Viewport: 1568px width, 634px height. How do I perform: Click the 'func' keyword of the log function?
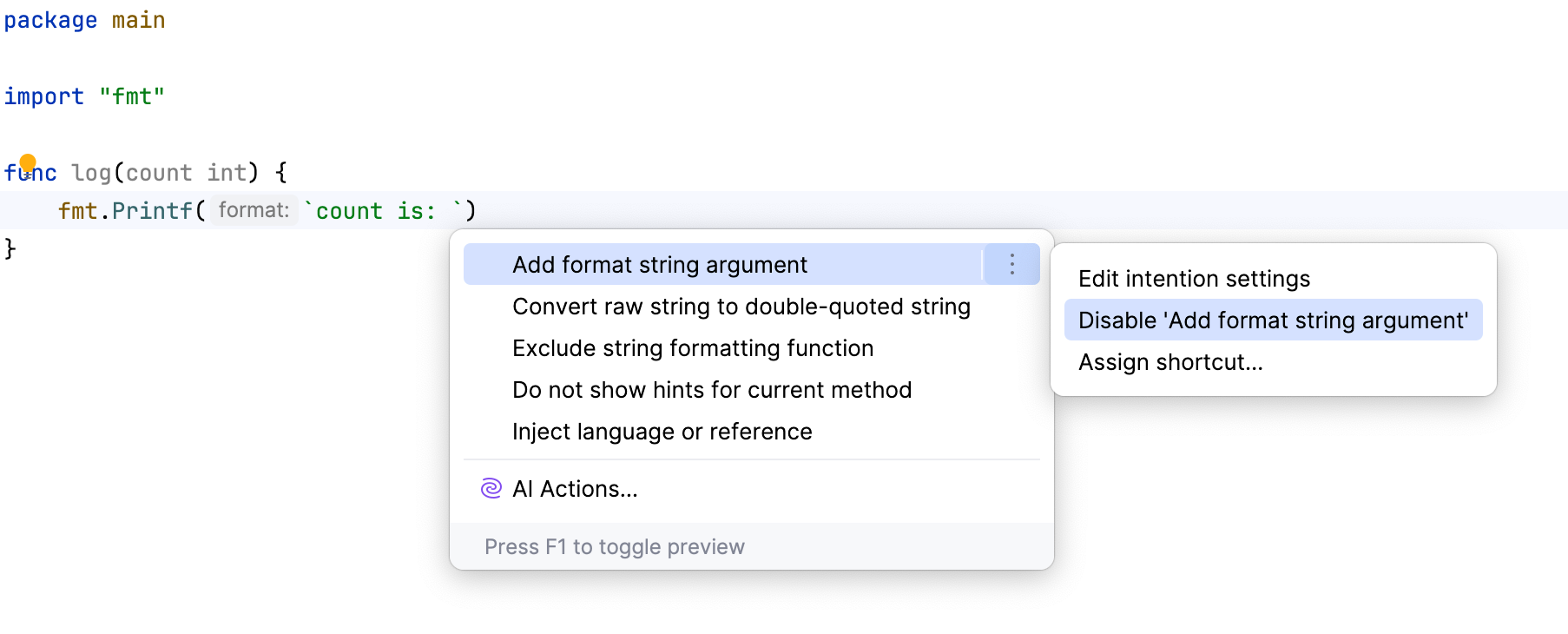(x=30, y=172)
